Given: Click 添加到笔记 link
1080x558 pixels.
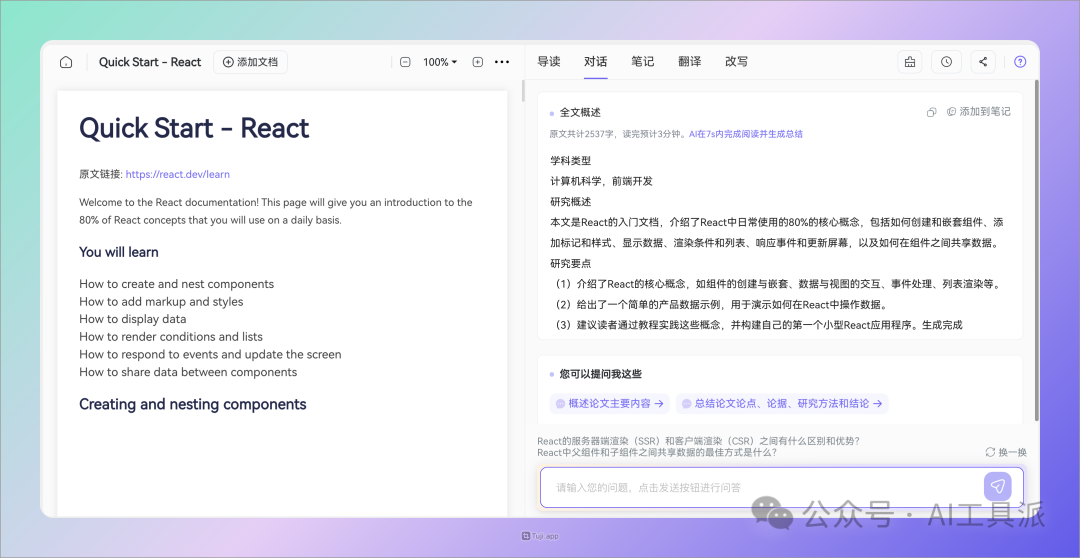Looking at the screenshot, I should point(979,112).
